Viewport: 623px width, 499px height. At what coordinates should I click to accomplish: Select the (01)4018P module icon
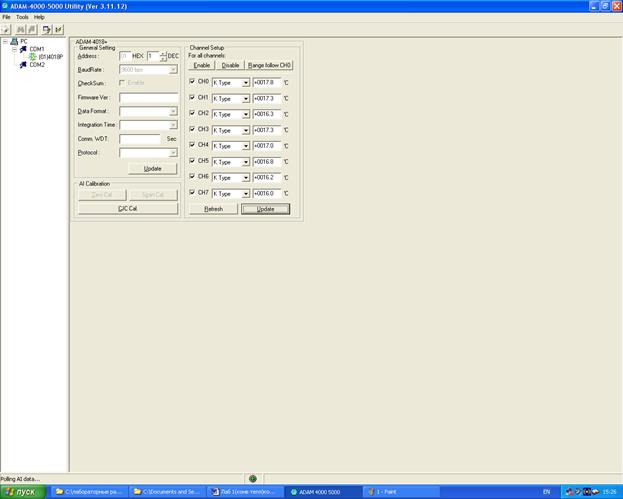32,57
